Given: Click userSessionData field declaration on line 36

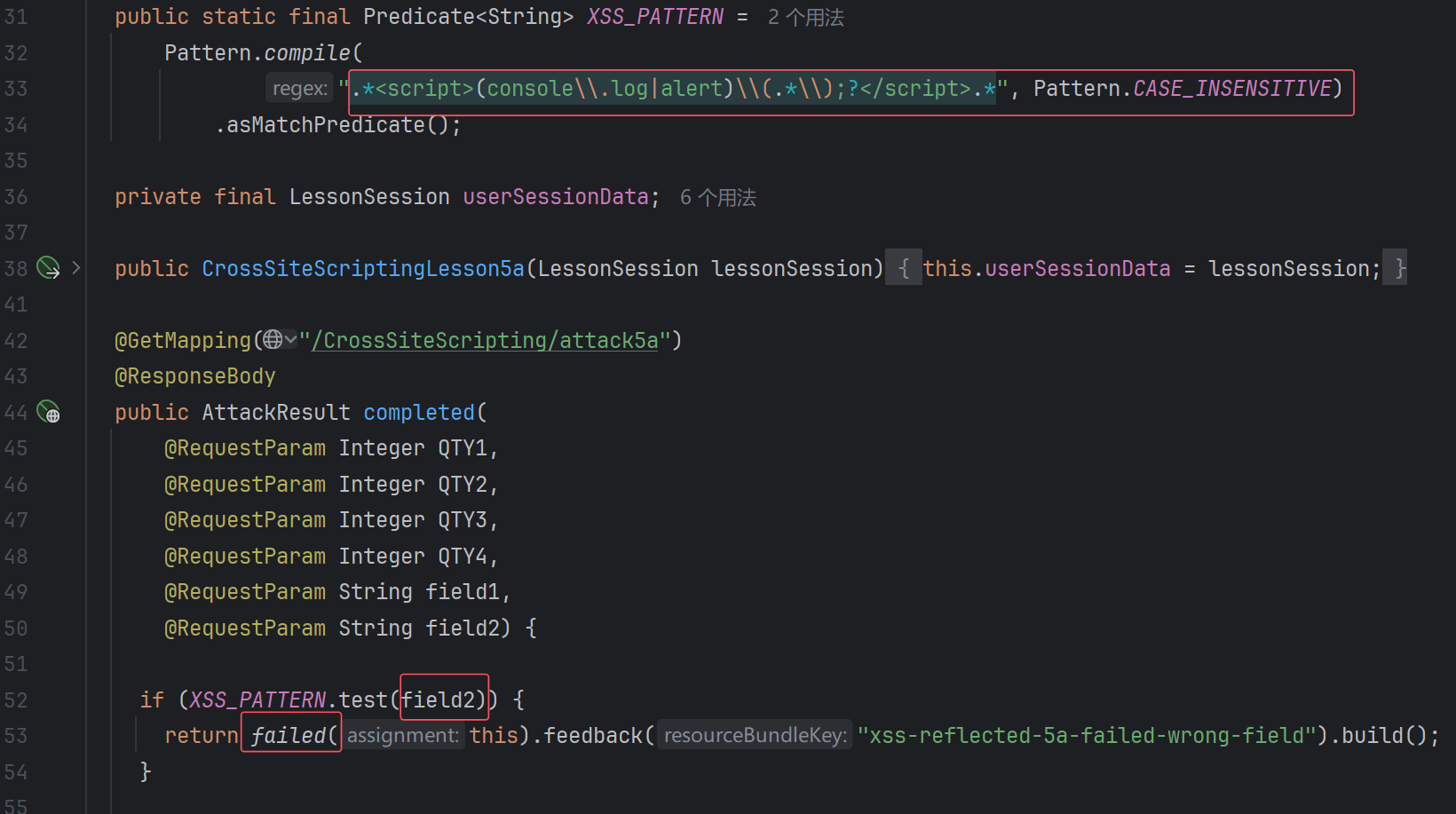Looking at the screenshot, I should click(556, 196).
